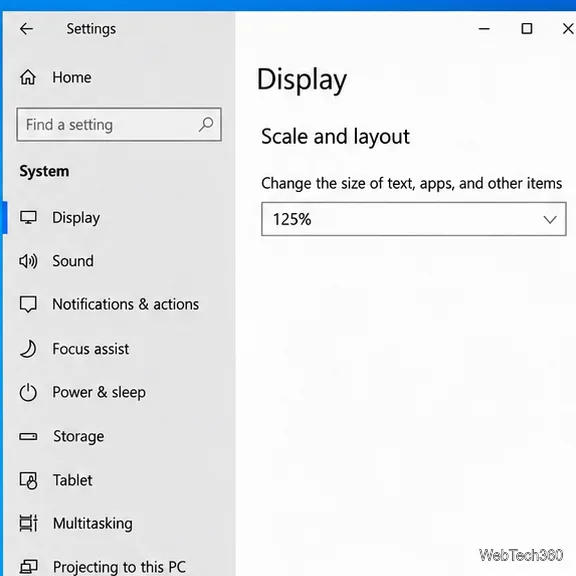Click the Power & sleep icon

point(28,392)
